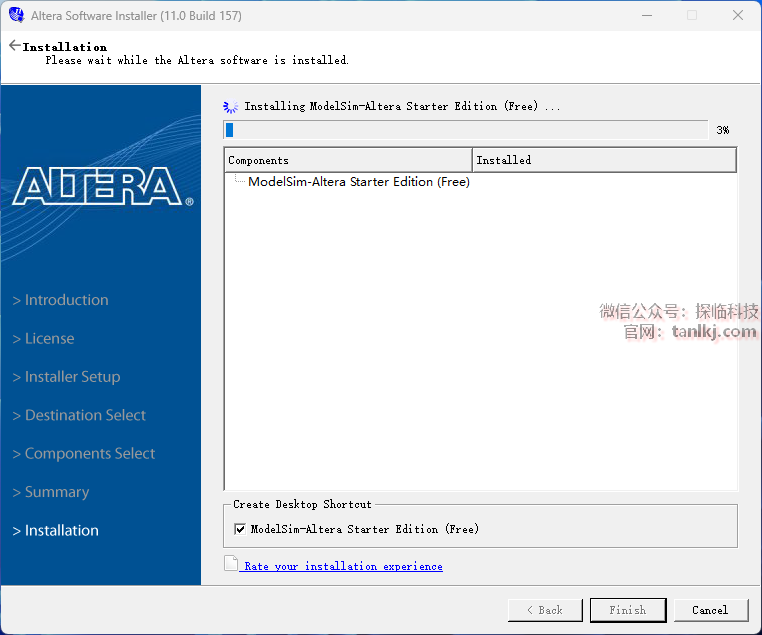Click the Installed column header
This screenshot has width=762, height=635.
604,160
